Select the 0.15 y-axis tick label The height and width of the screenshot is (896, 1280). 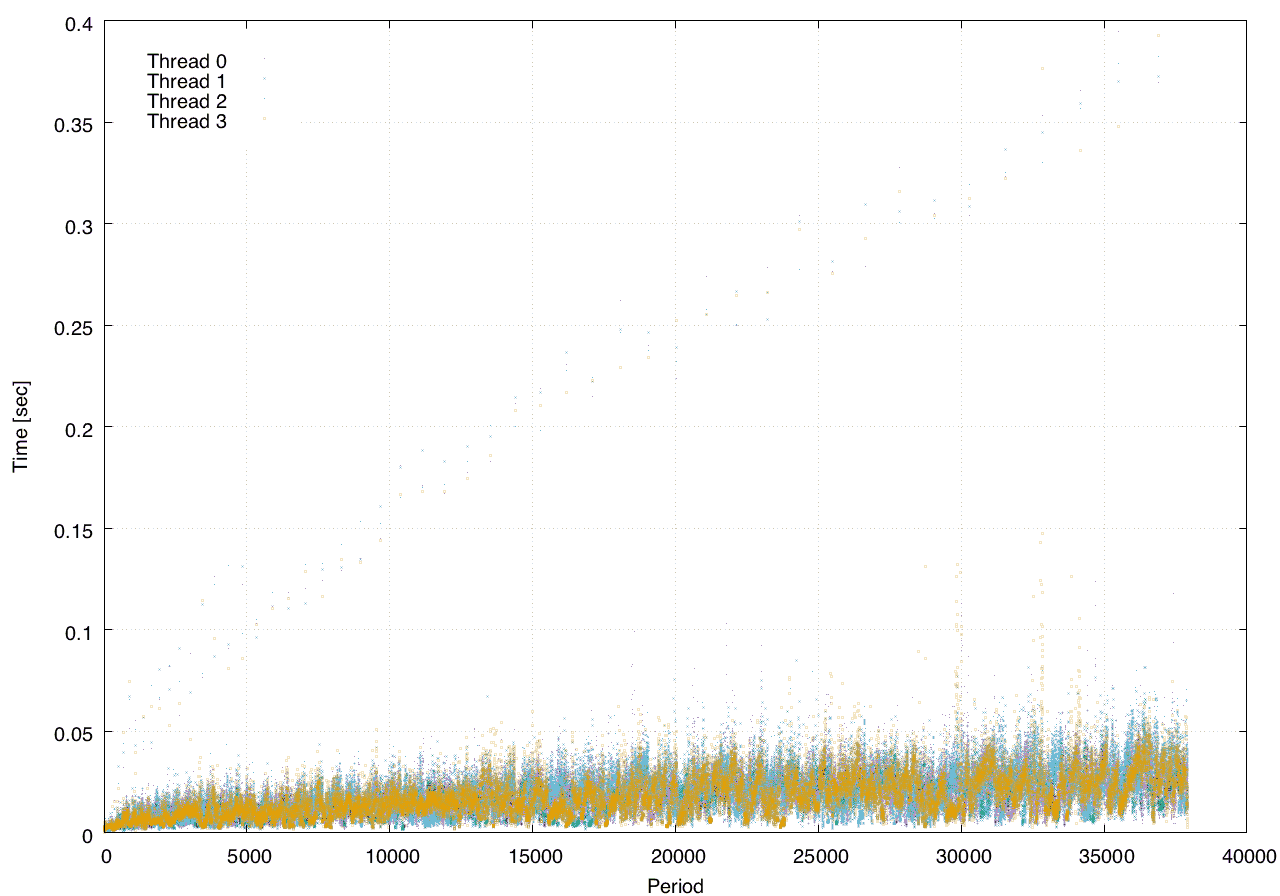coord(74,529)
